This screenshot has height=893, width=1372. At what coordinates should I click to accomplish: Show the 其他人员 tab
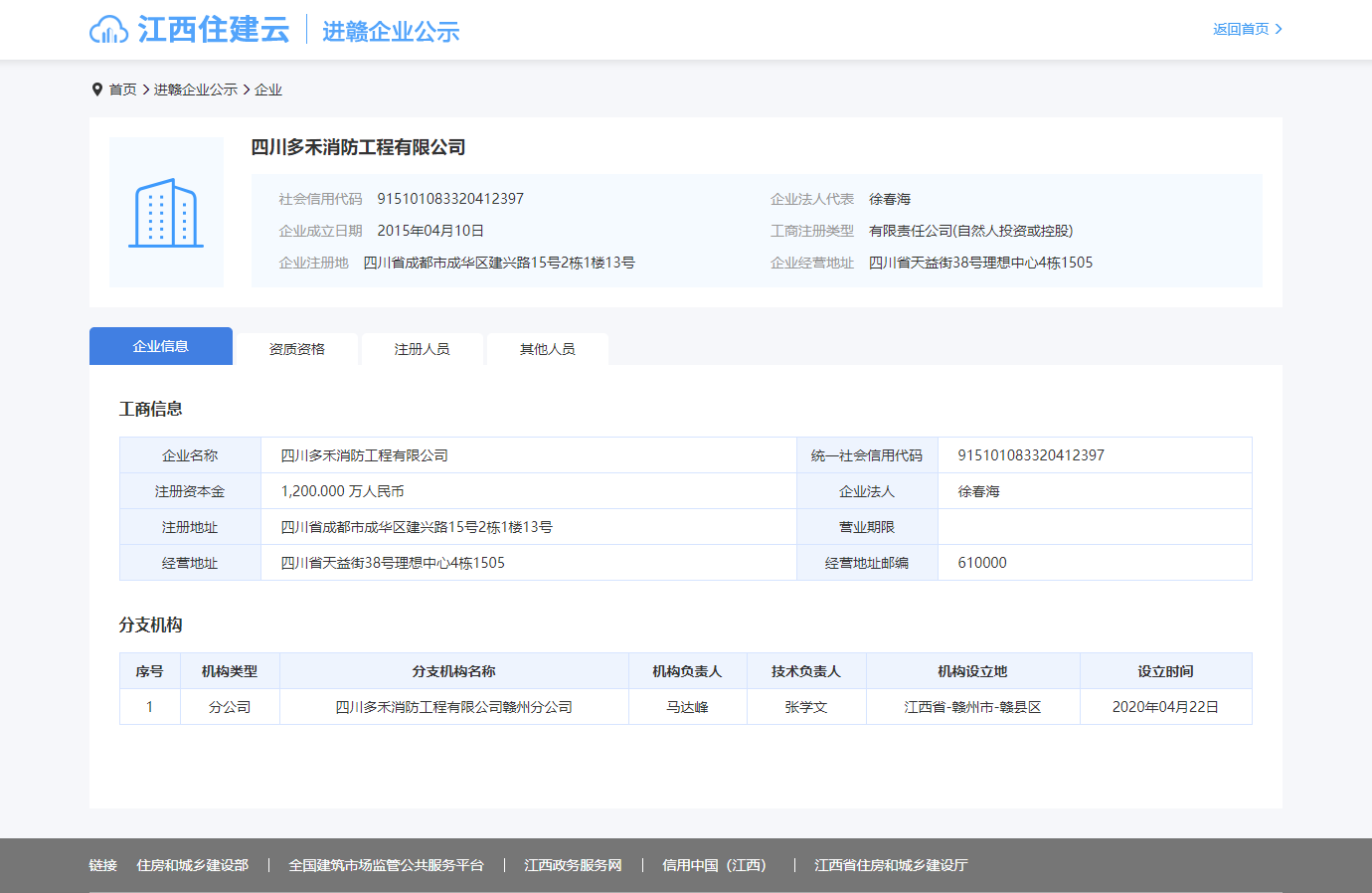pyautogui.click(x=547, y=349)
